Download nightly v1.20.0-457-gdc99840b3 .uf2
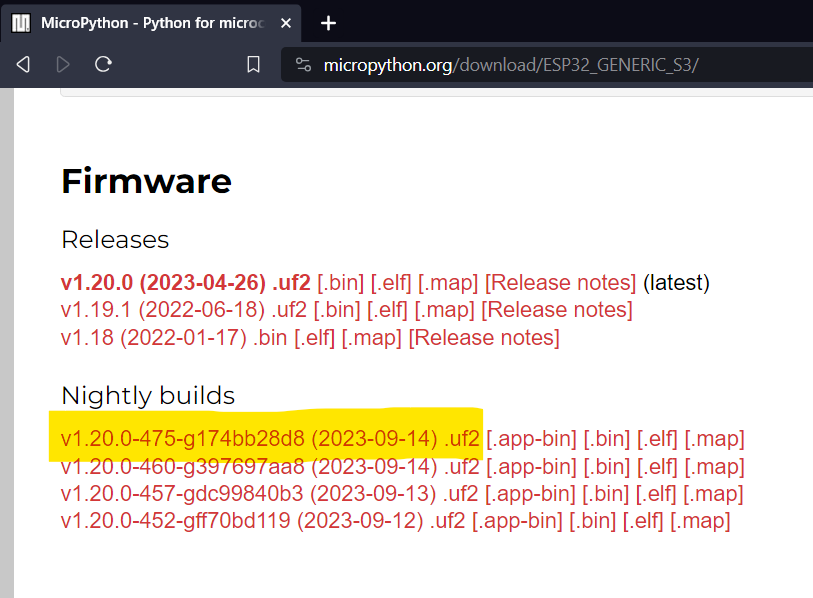 pyautogui.click(x=270, y=494)
